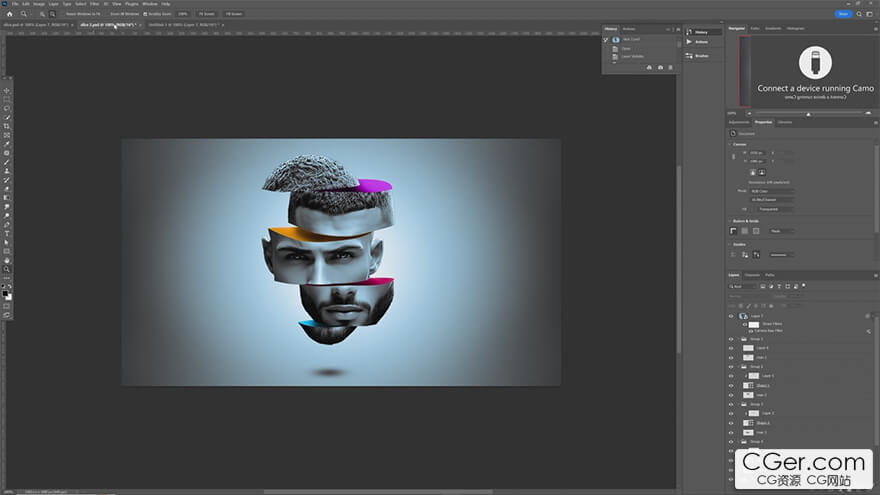The image size is (880, 495).
Task: Select the Hand tool
Action: point(7,260)
